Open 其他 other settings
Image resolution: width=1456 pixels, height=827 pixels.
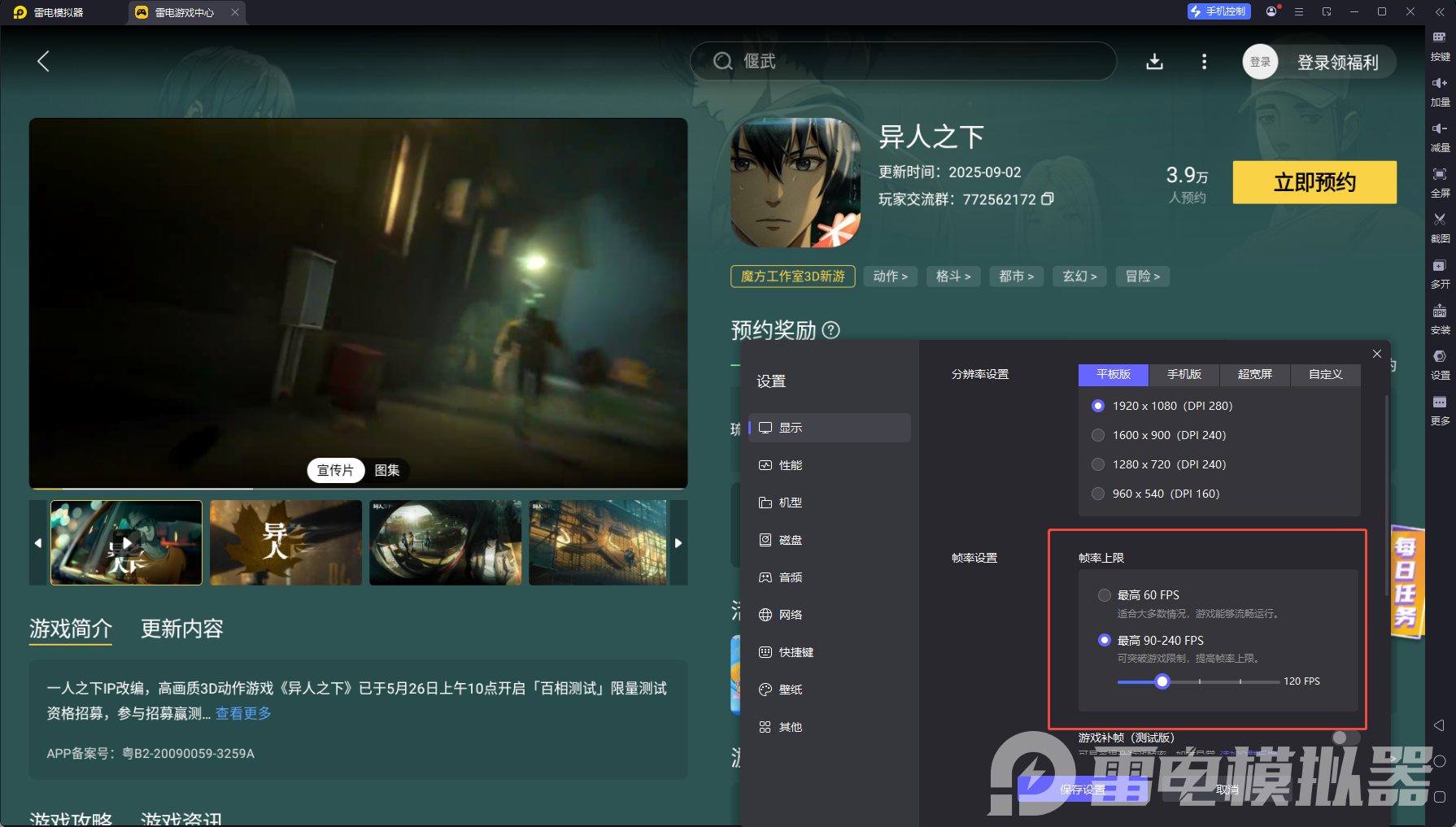tap(830, 727)
